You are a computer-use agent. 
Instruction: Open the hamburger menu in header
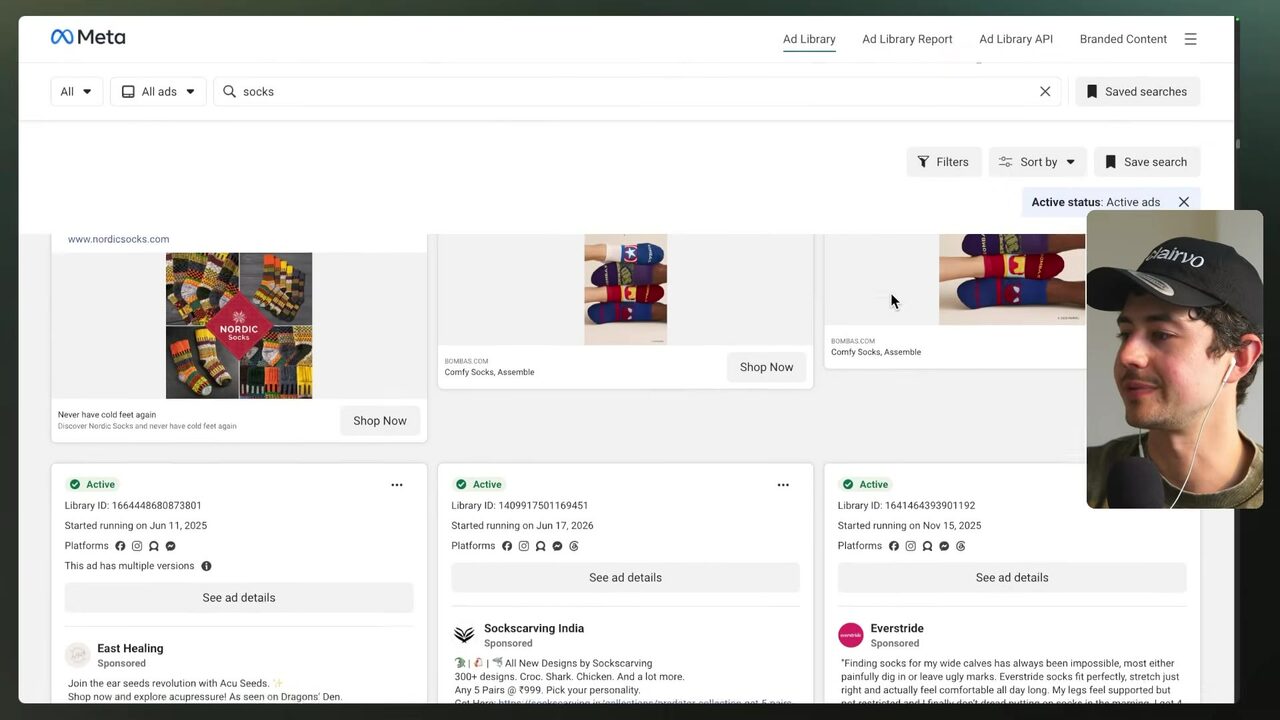click(1190, 39)
